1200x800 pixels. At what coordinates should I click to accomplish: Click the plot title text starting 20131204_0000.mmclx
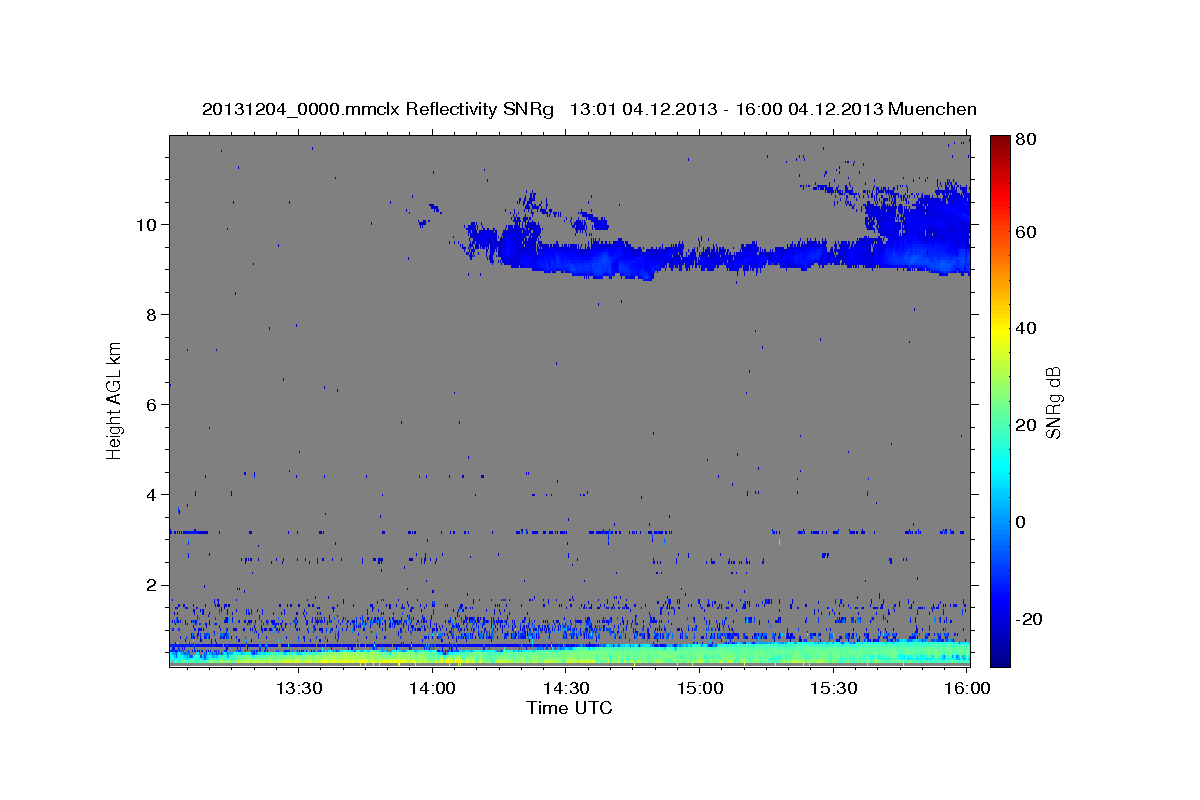(589, 109)
